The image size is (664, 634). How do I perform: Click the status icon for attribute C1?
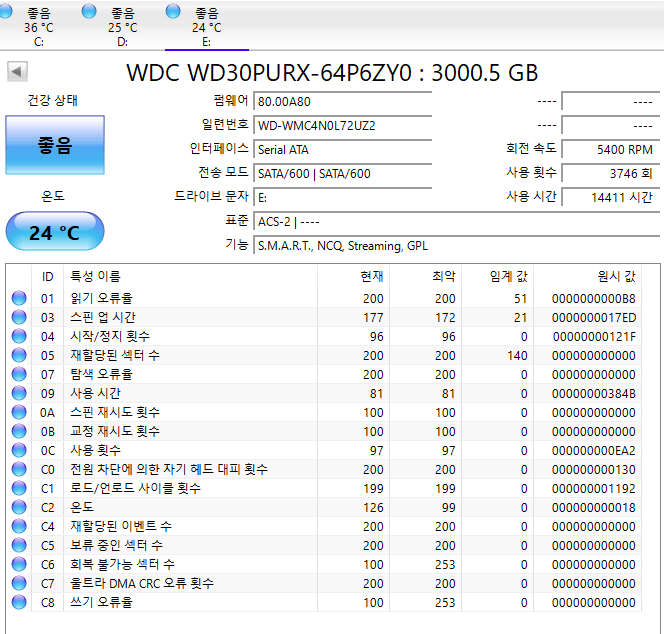tap(19, 488)
